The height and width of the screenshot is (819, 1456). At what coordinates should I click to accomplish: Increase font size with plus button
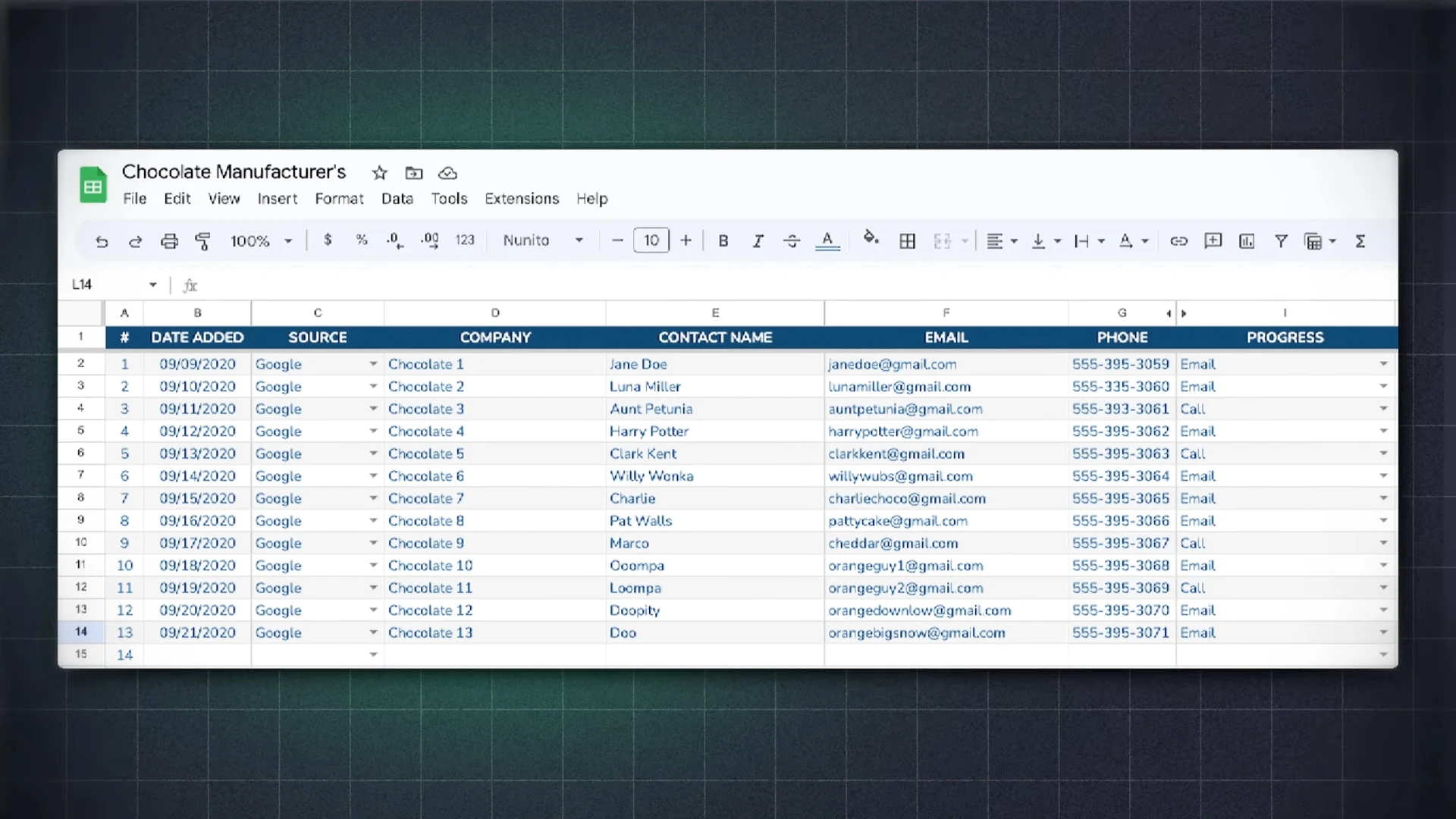[x=686, y=240]
